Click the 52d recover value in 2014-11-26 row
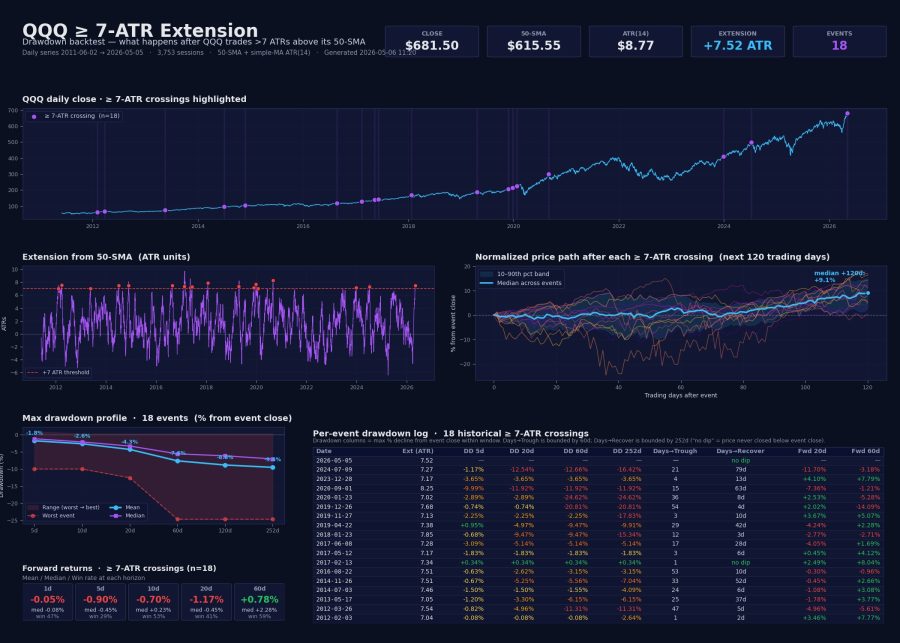 click(740, 581)
